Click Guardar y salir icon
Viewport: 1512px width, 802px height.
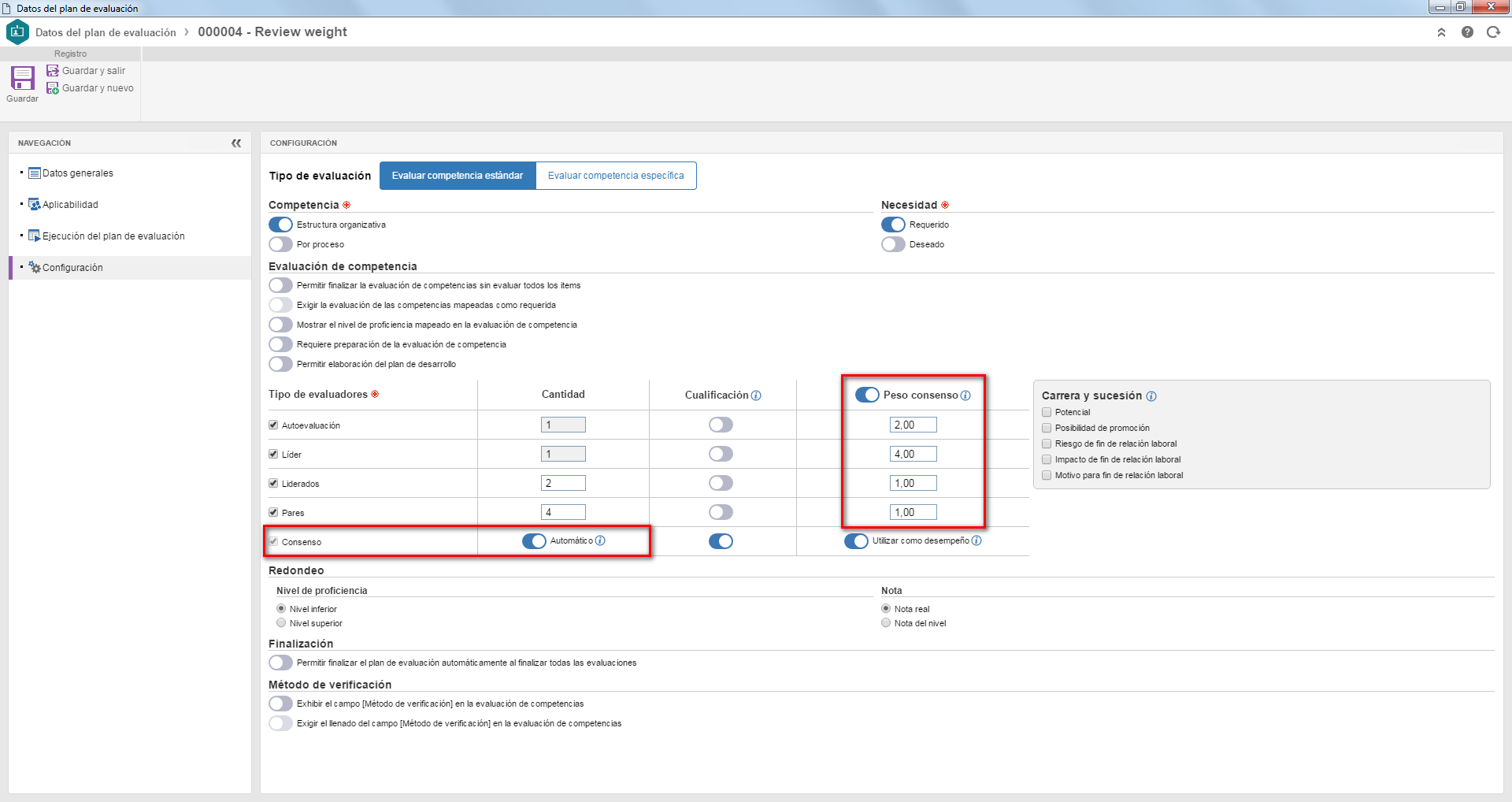pos(53,71)
